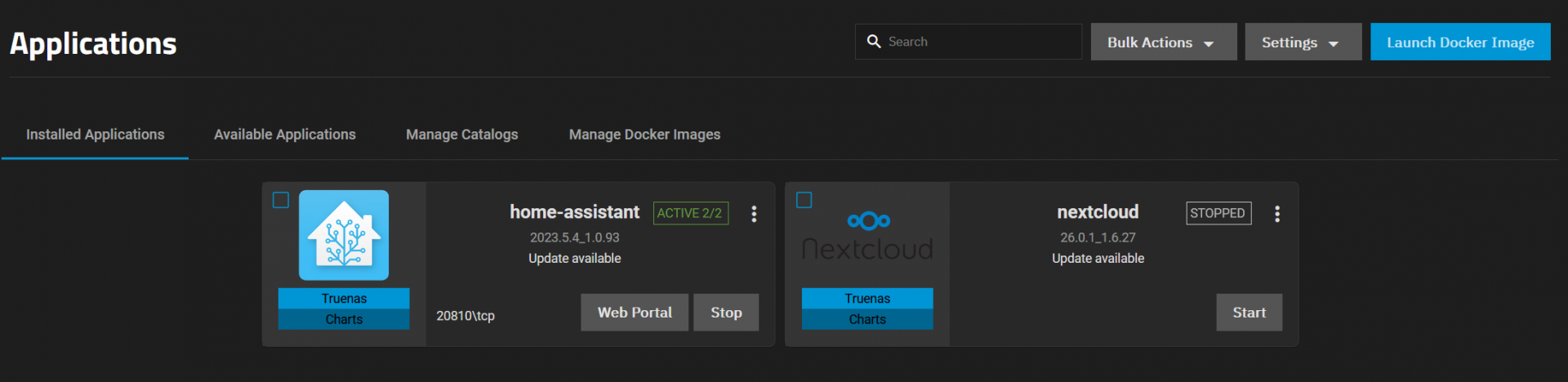Screen dimensions: 1568x382
Task: Open the Manage Docker Images tab
Action: 644,135
